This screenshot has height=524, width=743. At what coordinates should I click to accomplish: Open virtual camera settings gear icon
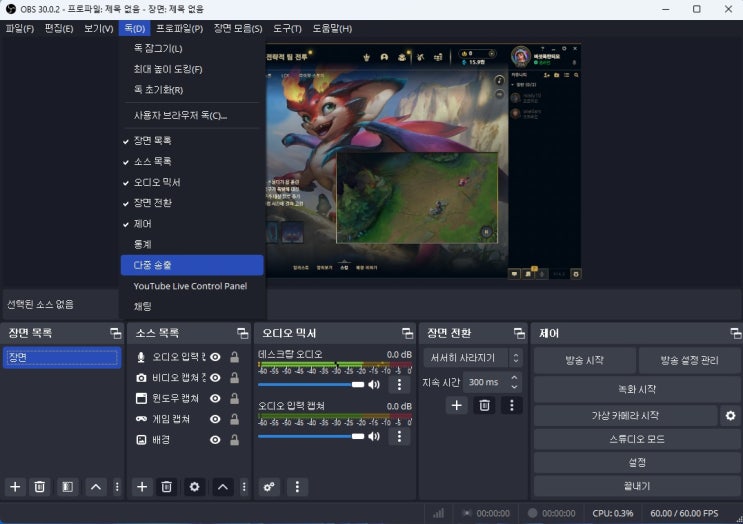tap(731, 416)
